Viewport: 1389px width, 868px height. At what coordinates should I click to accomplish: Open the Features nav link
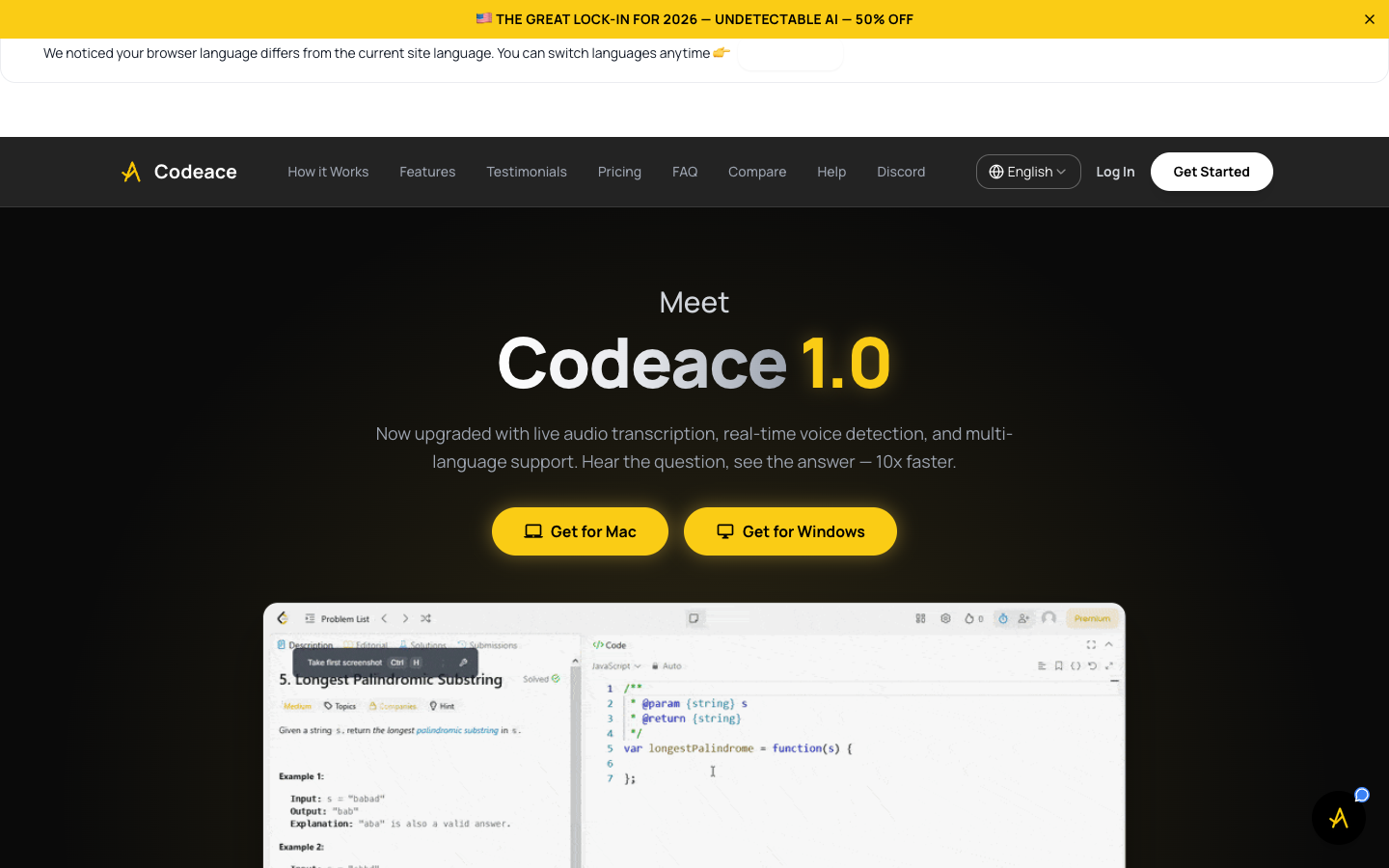pyautogui.click(x=427, y=172)
